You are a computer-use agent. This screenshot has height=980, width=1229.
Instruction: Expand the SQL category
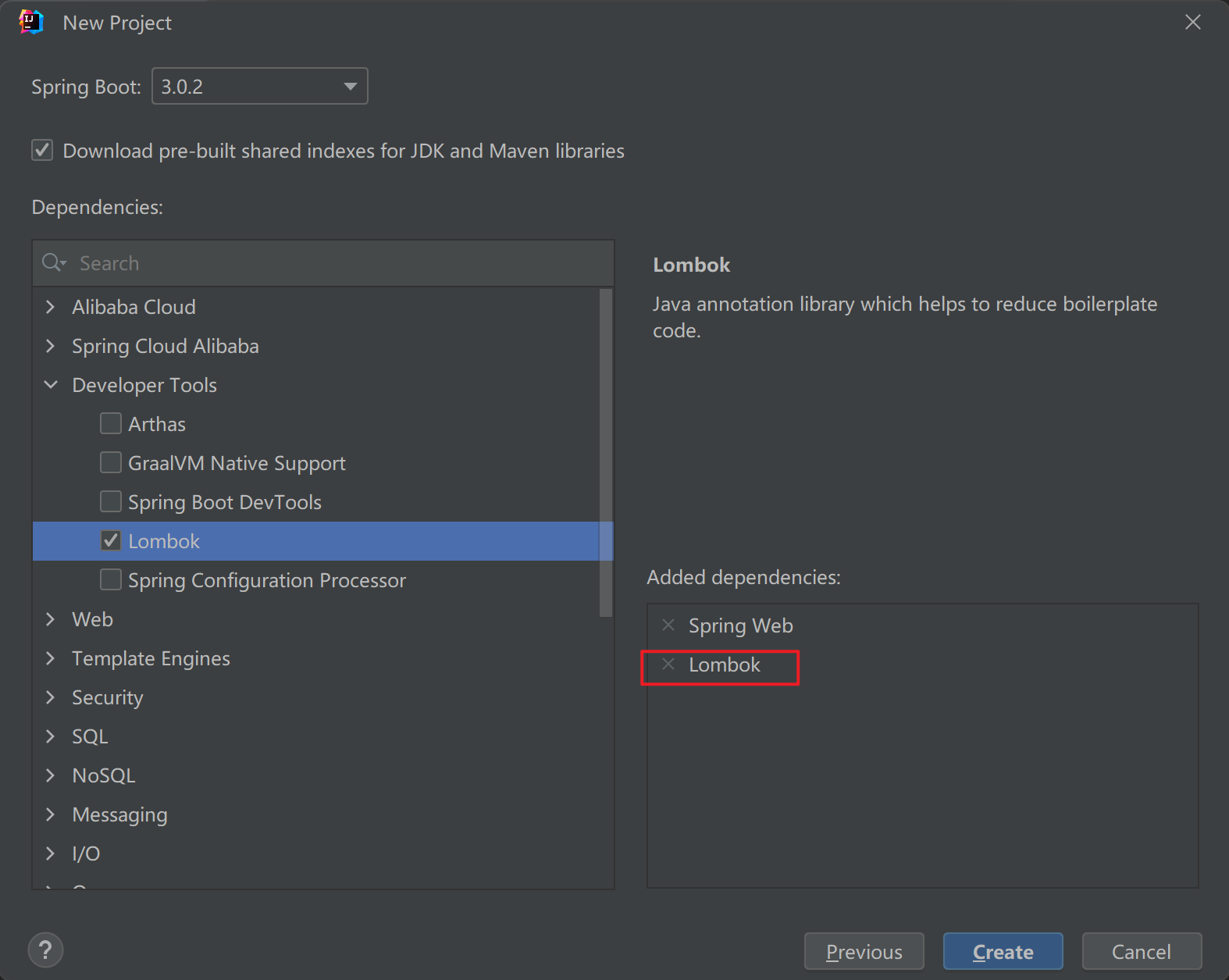(51, 736)
